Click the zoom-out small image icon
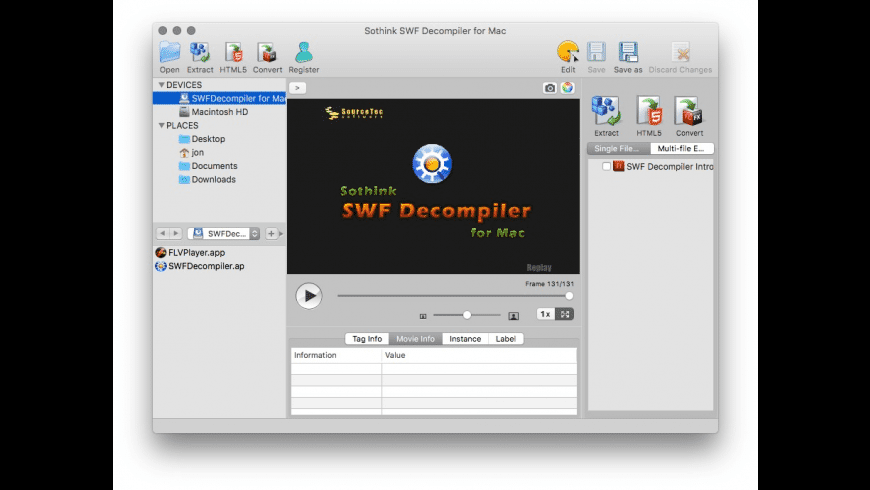870x490 pixels. [423, 316]
